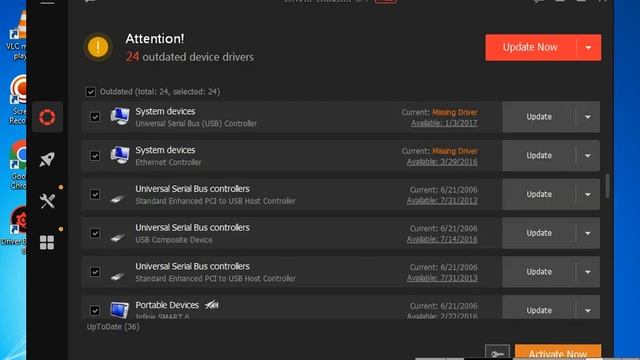Click the Ethernet Controller device icon

120,155
